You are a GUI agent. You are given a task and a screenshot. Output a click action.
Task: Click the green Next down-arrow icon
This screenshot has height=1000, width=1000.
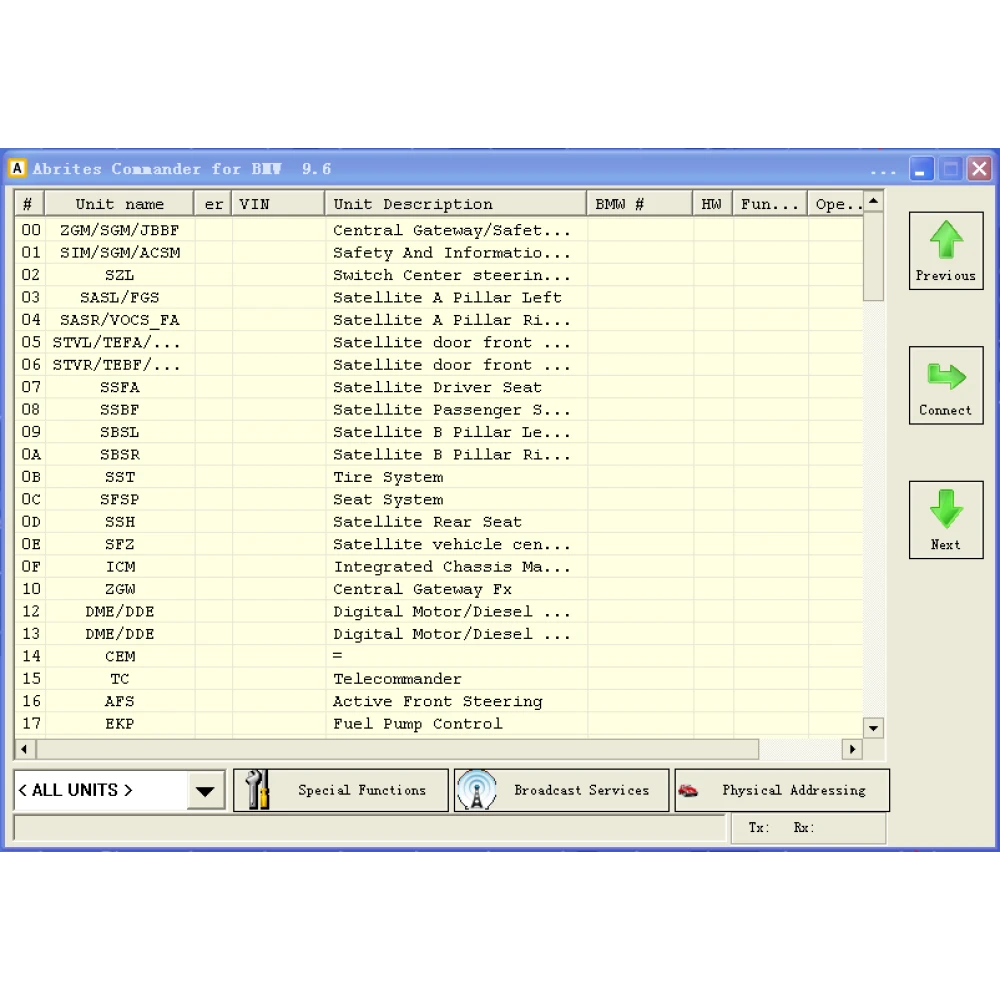[945, 510]
